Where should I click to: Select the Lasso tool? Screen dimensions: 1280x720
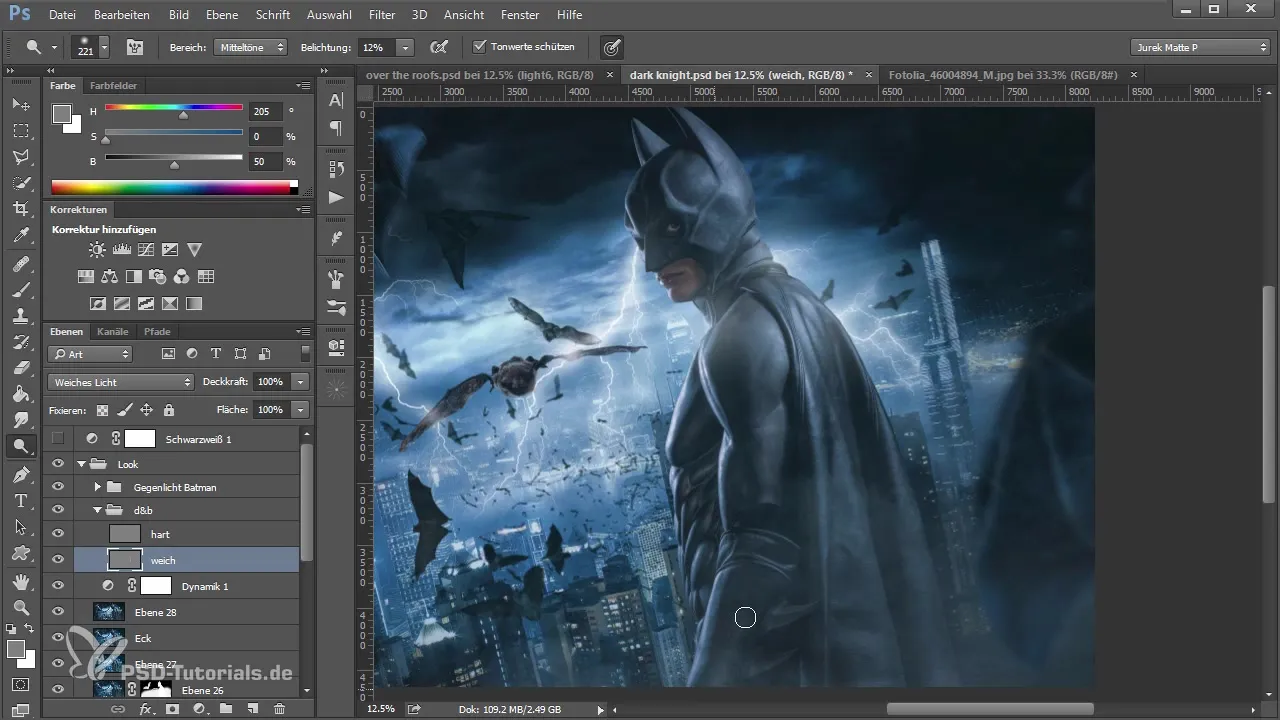coord(20,157)
